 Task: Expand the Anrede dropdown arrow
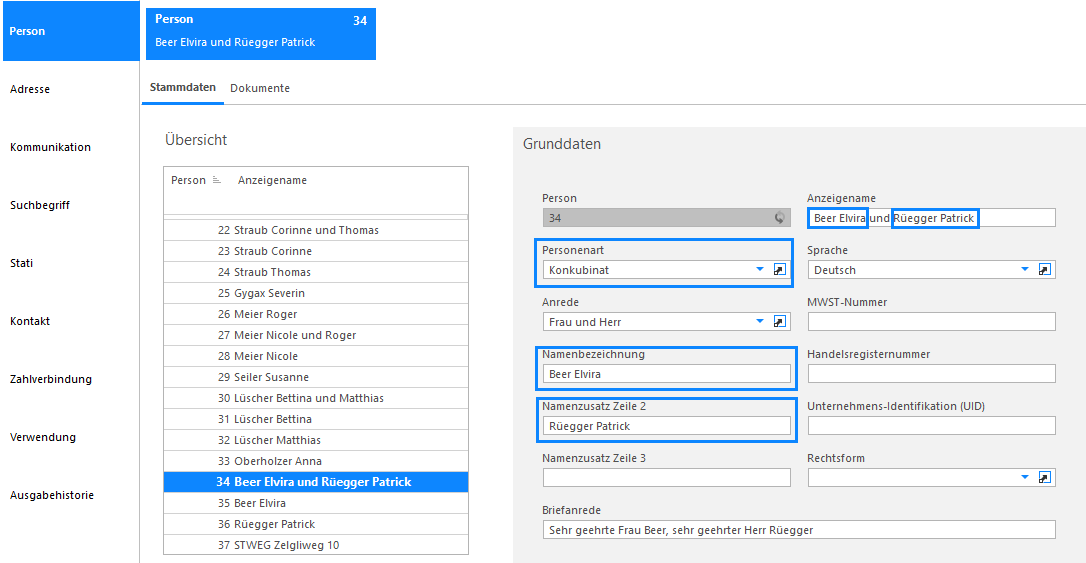[760, 321]
